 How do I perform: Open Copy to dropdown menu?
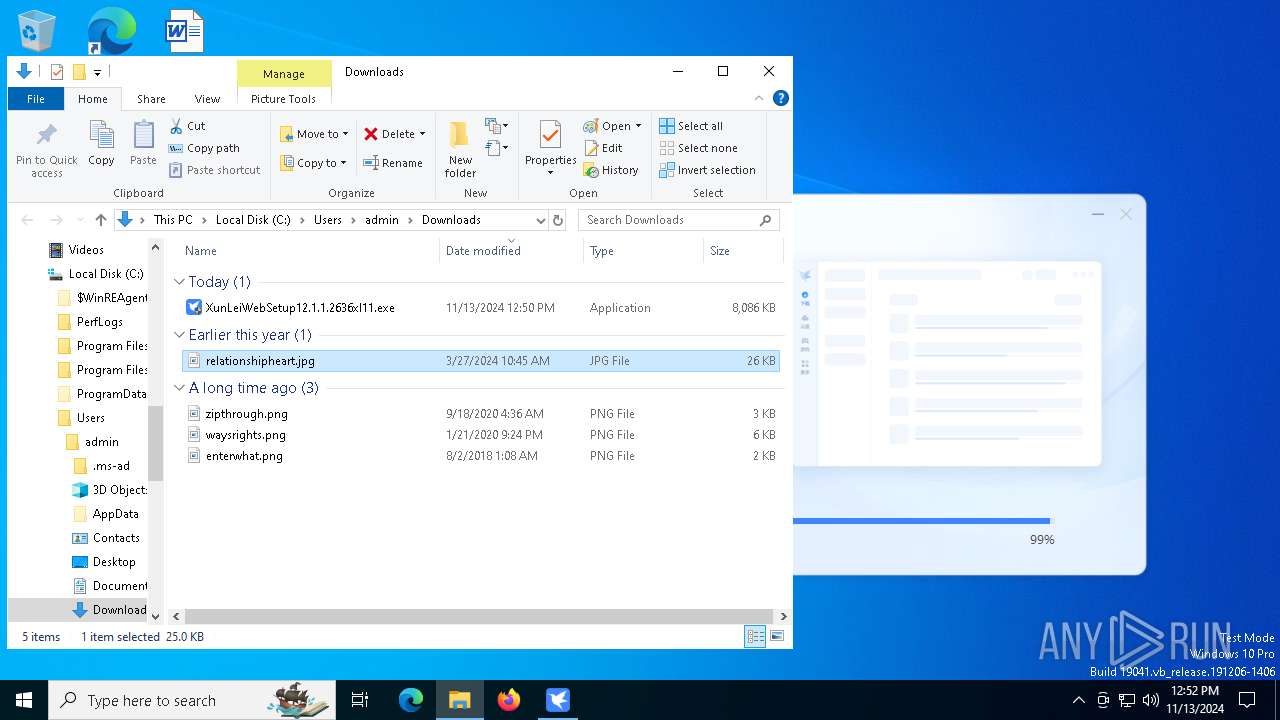pos(313,163)
